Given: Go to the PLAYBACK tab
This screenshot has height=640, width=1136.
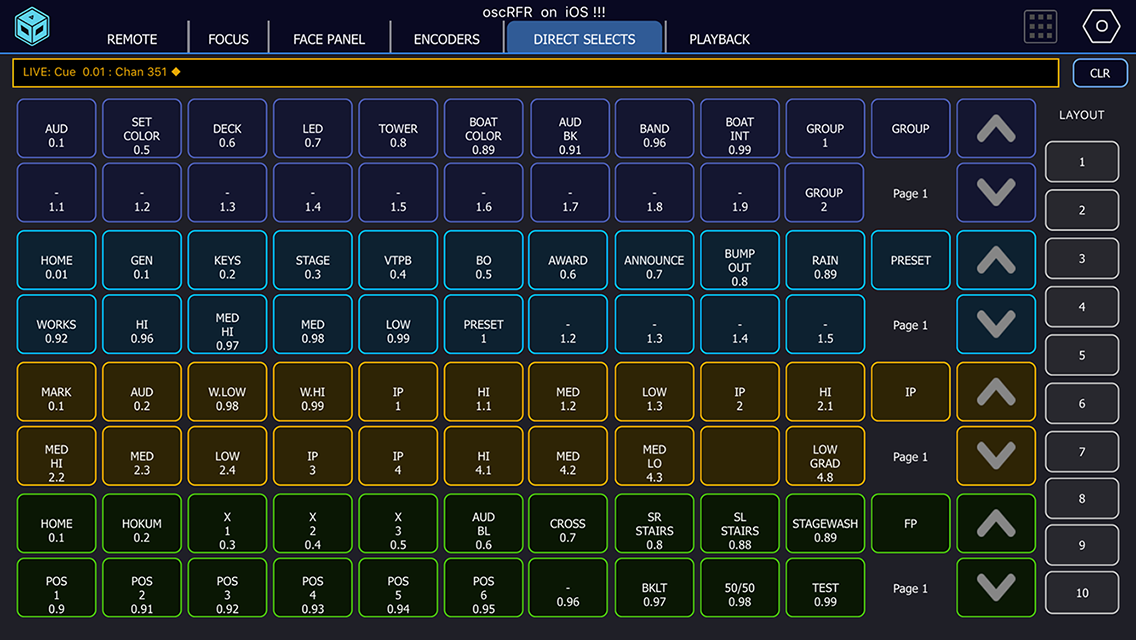Looking at the screenshot, I should pyautogui.click(x=719, y=39).
